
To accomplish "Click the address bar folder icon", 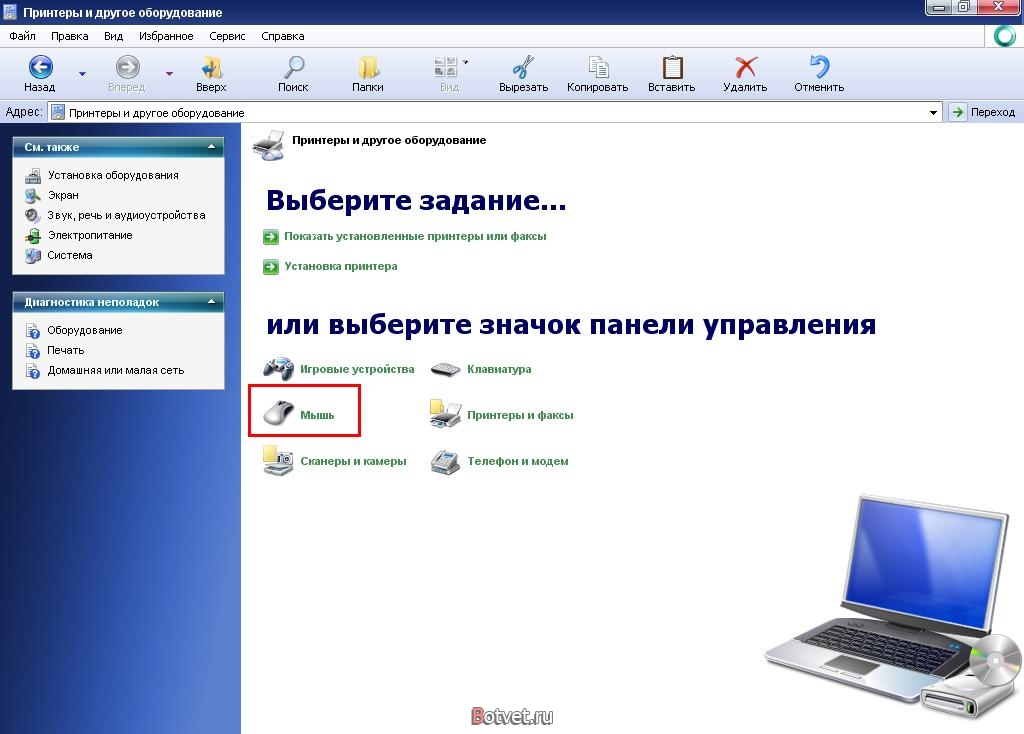I will 58,112.
